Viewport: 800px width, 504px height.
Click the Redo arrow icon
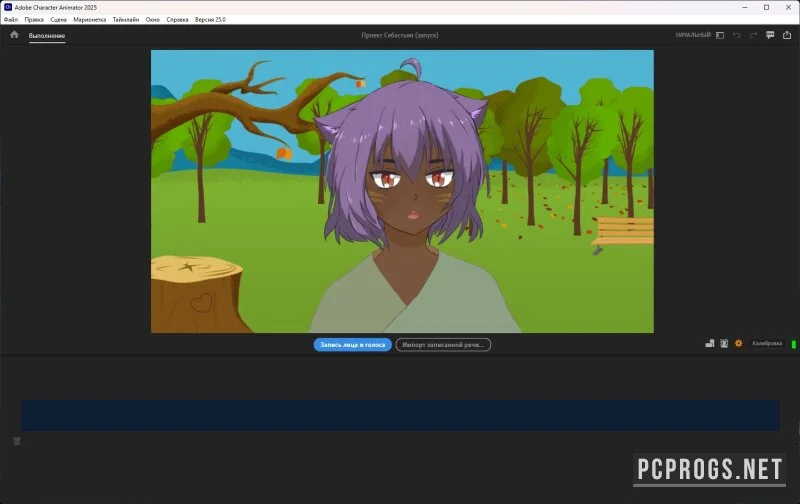[753, 35]
